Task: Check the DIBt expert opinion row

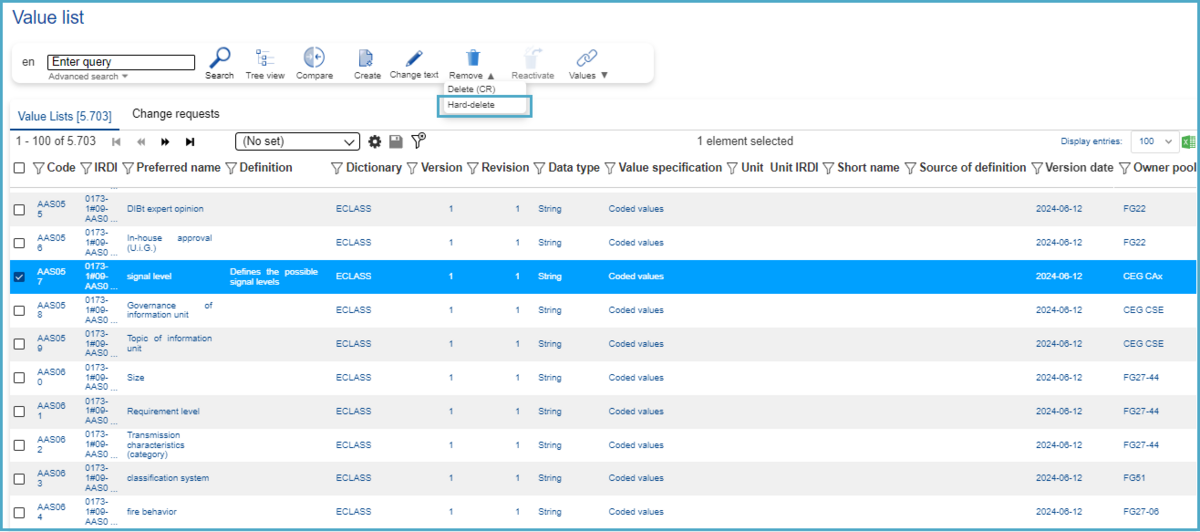Action: point(20,209)
